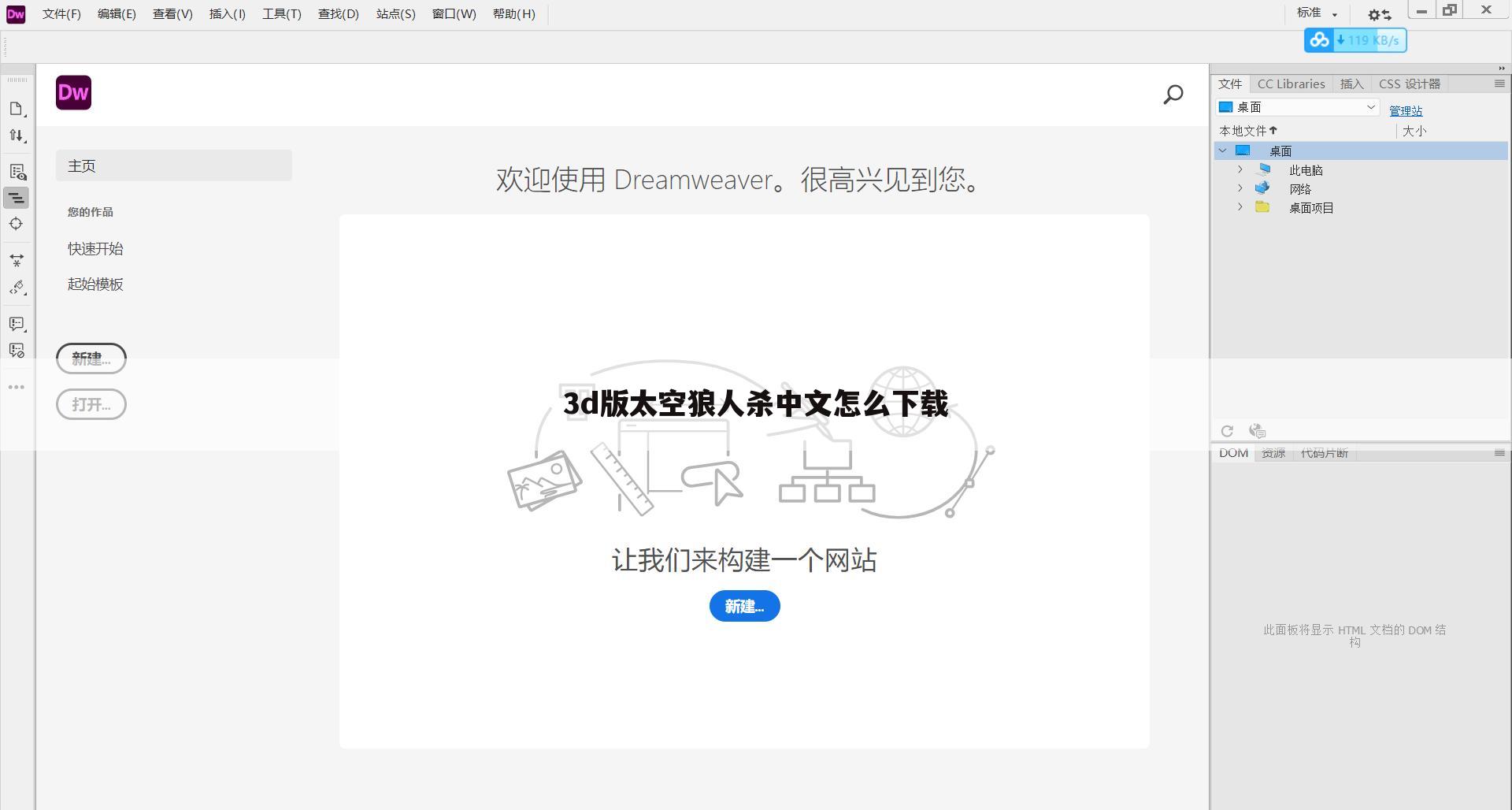Open the 帮助(H) menu

coord(513,14)
